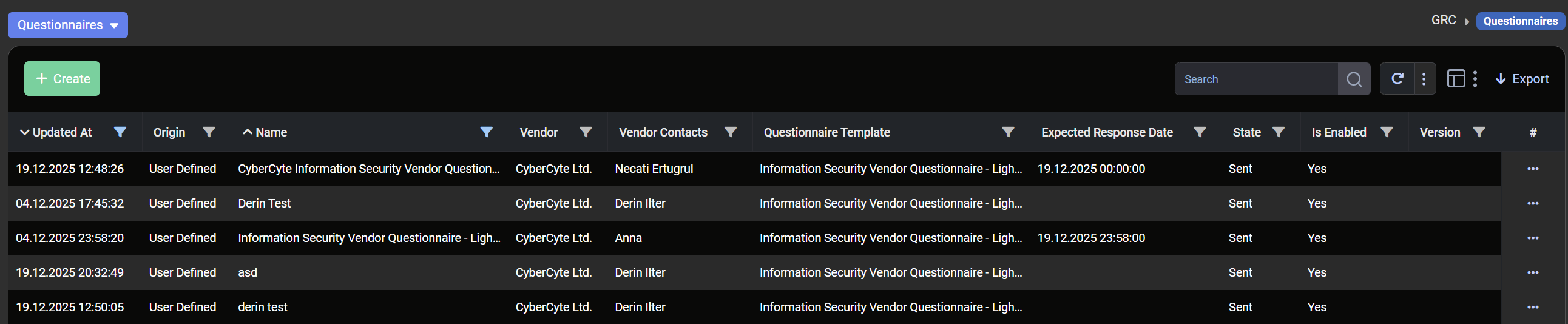Image resolution: width=1568 pixels, height=324 pixels.
Task: Export the questionnaire list
Action: 1522,78
